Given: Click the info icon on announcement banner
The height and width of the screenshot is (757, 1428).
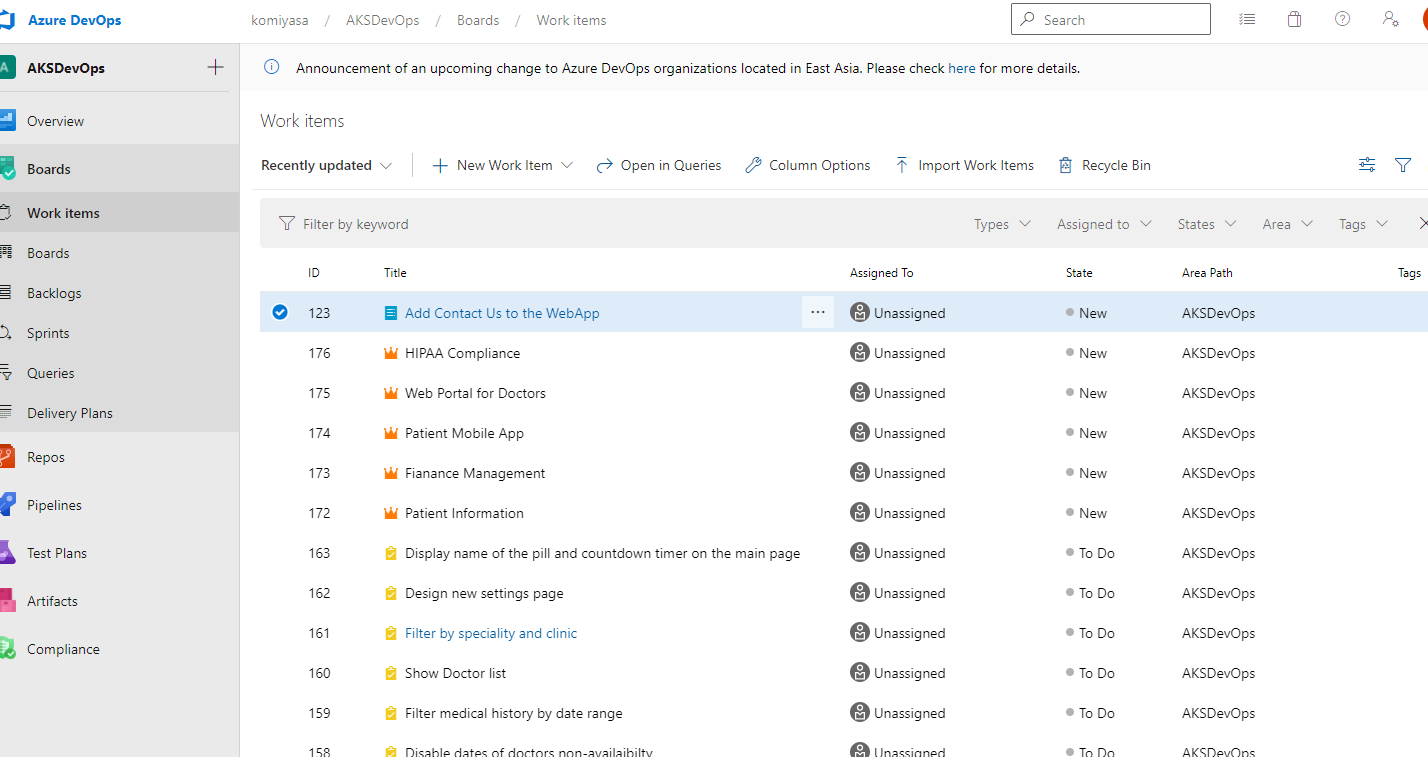Looking at the screenshot, I should pyautogui.click(x=271, y=68).
